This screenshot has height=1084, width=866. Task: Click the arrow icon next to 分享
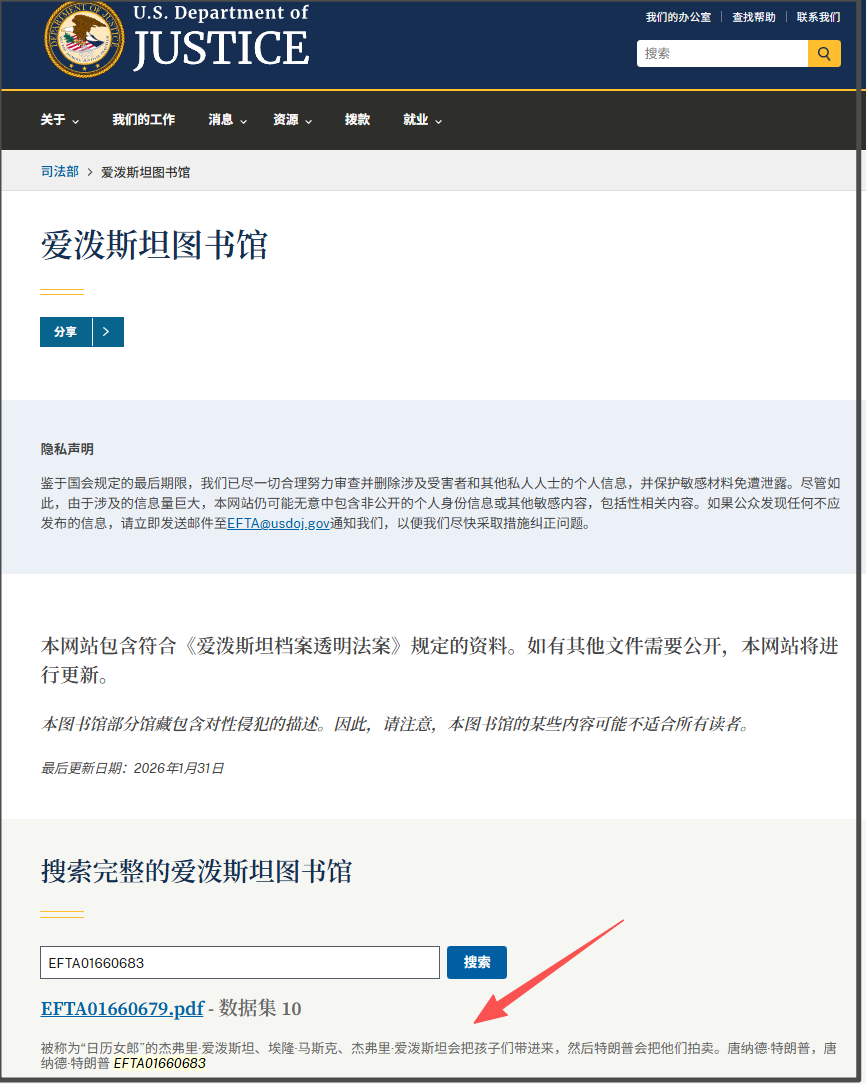pyautogui.click(x=106, y=331)
